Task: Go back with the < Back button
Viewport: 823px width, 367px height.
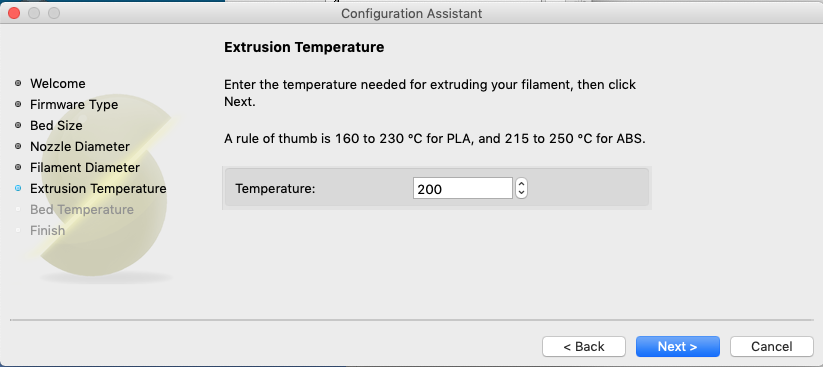Action: (x=584, y=347)
